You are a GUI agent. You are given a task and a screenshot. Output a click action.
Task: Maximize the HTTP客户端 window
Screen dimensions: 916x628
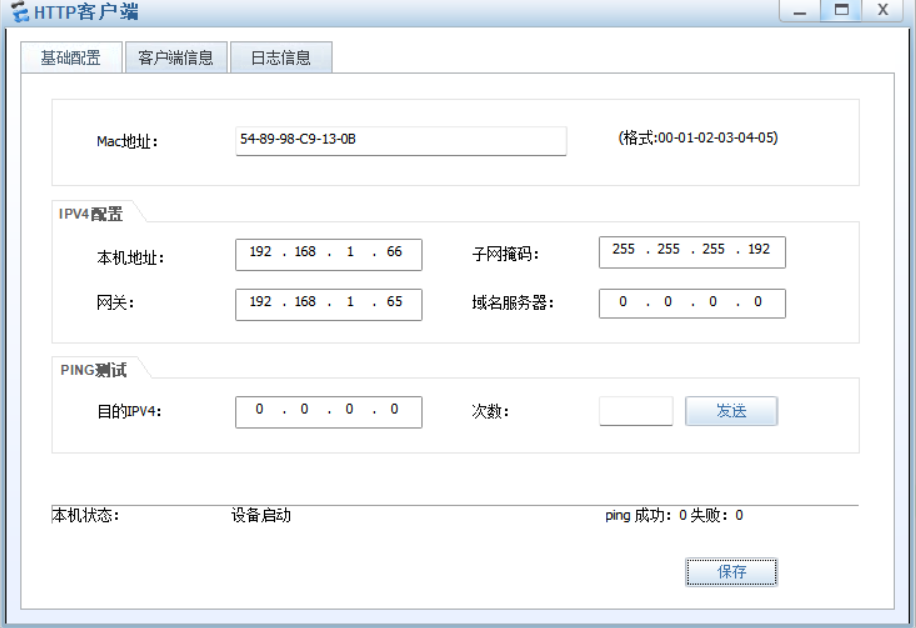point(841,11)
